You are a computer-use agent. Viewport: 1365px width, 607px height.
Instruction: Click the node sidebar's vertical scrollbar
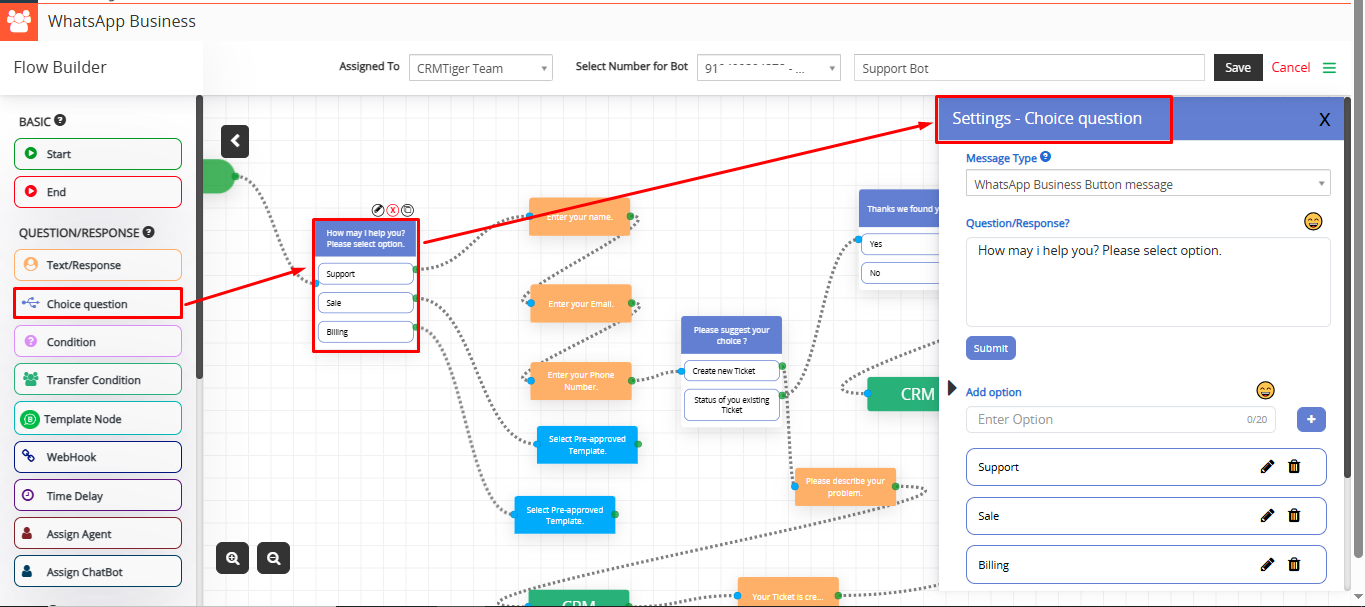pyautogui.click(x=200, y=237)
